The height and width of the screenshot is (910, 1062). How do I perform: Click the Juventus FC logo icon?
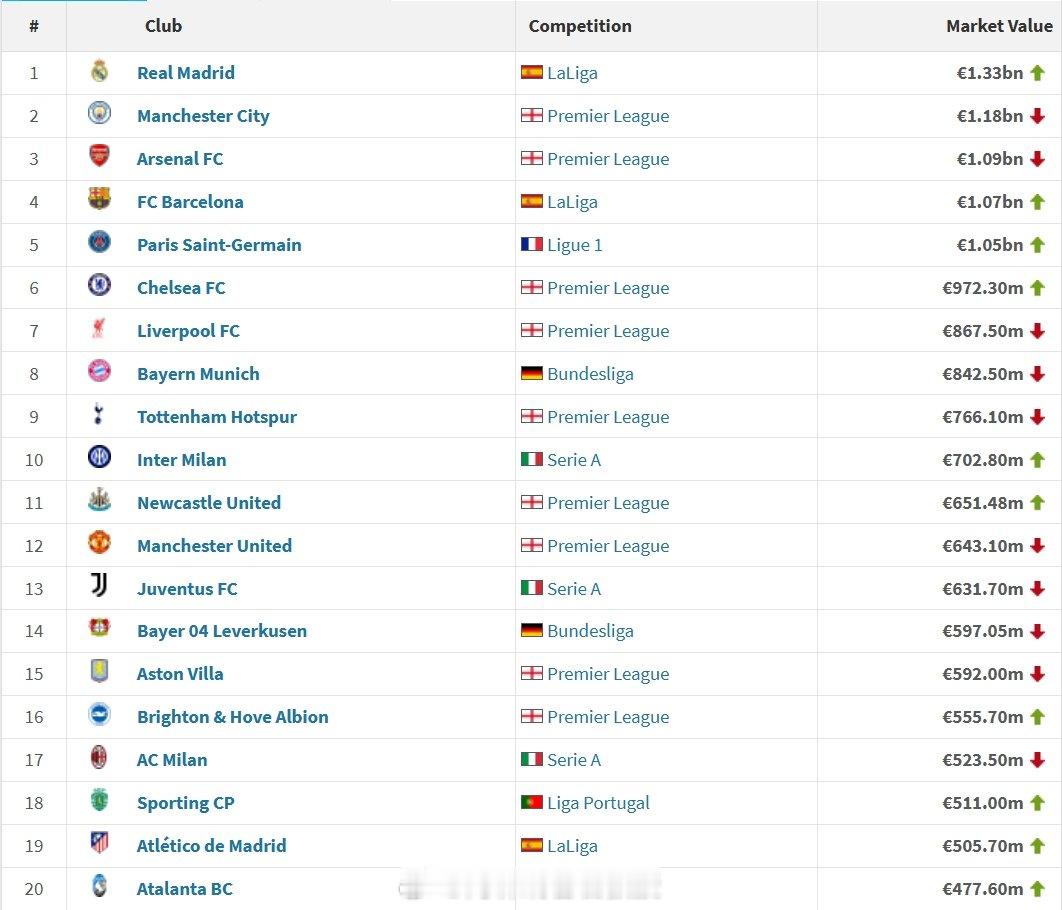pyautogui.click(x=100, y=585)
